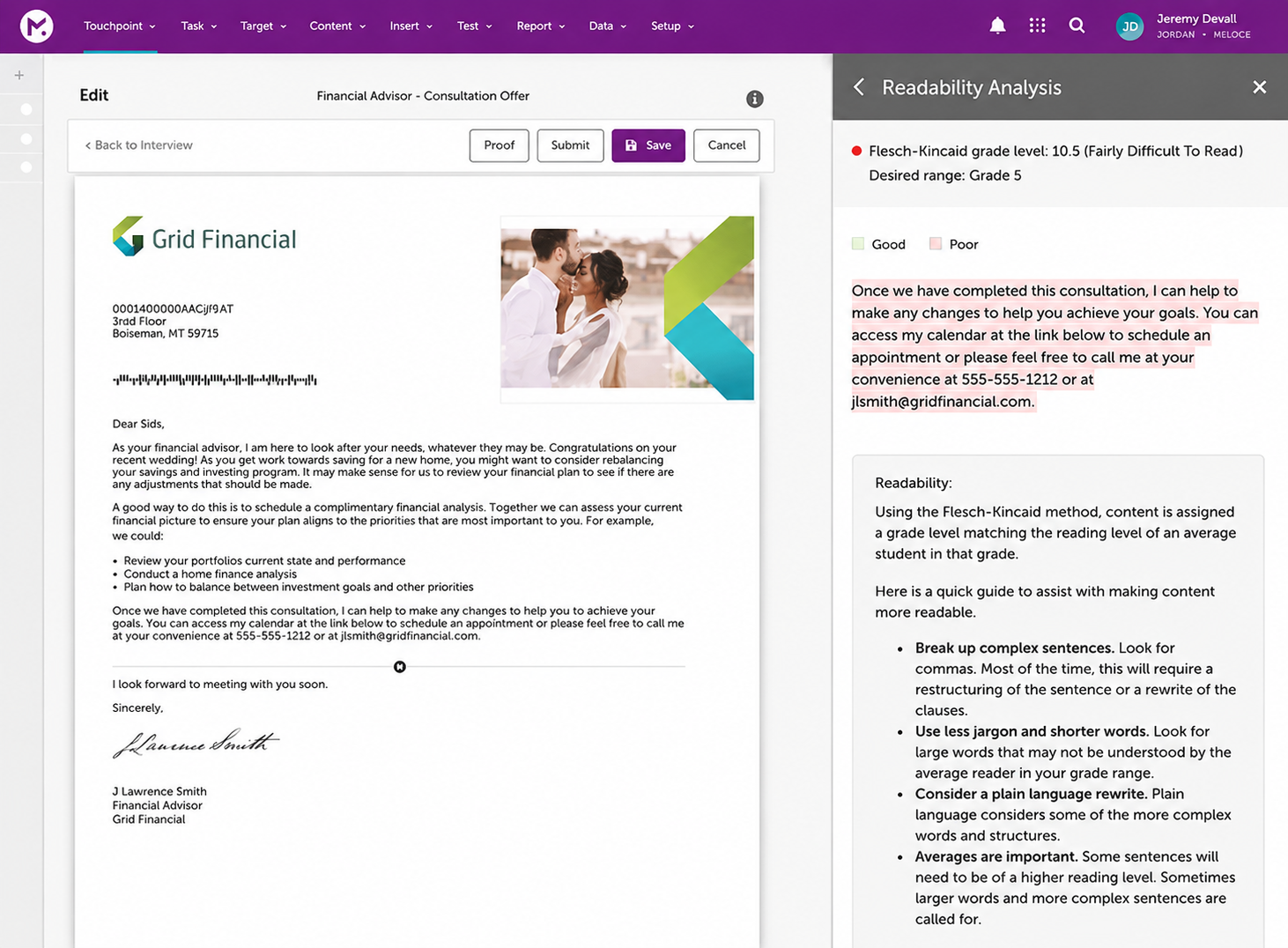Click the JD user avatar

click(1129, 26)
